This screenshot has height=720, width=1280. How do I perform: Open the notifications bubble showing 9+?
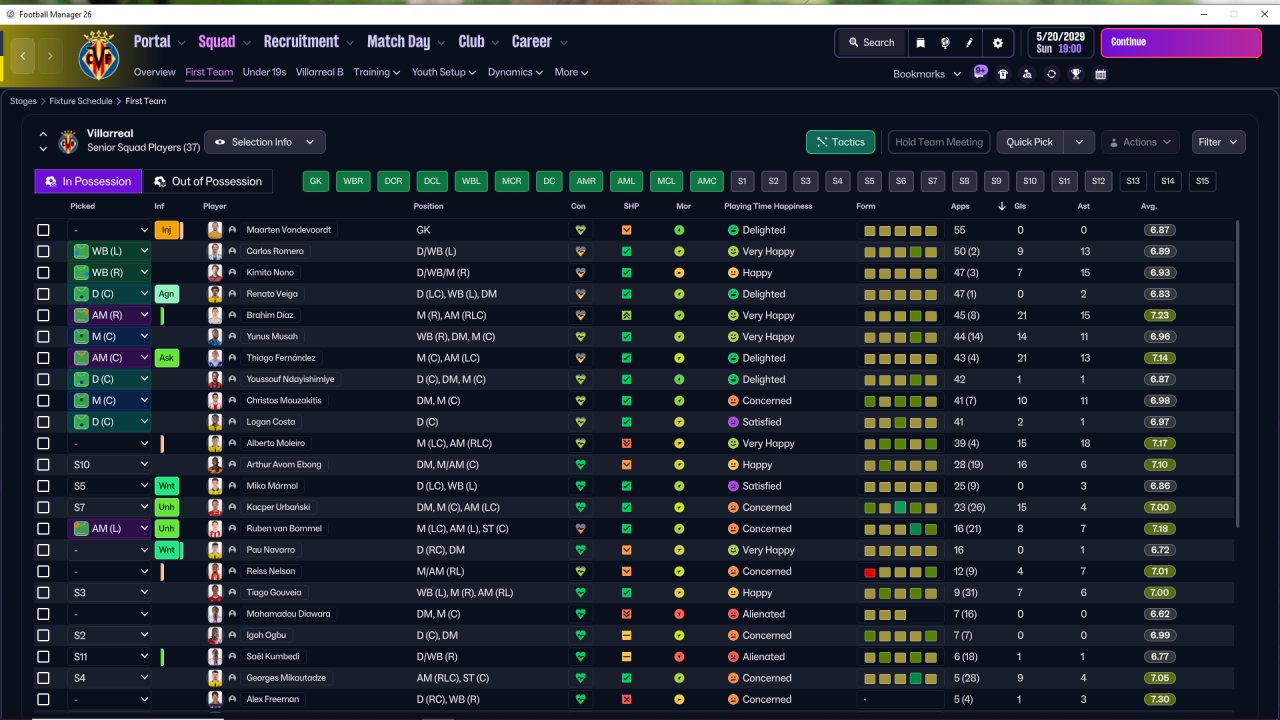pos(980,73)
